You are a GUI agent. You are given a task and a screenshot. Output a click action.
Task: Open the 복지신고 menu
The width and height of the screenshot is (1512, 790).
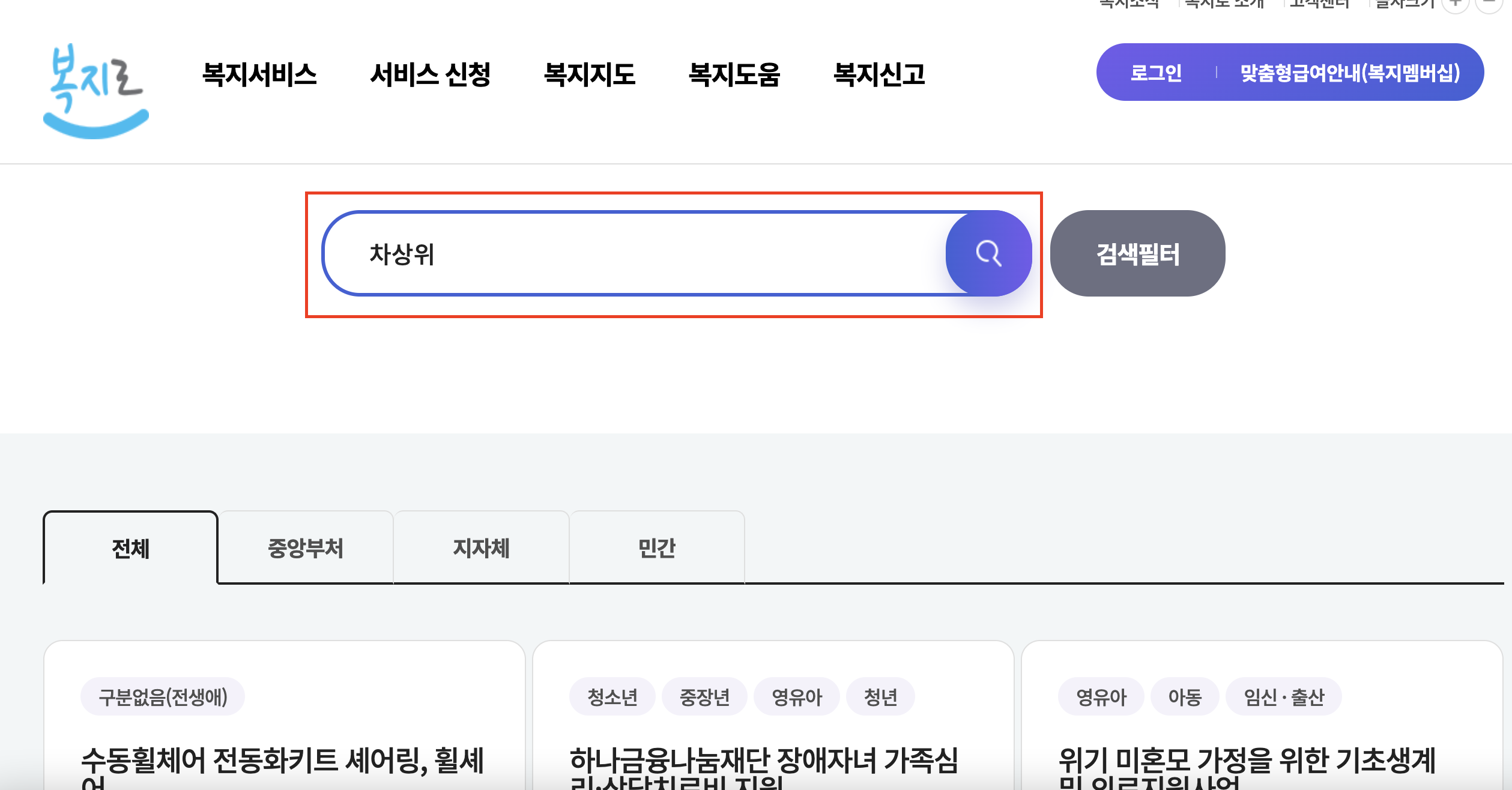pyautogui.click(x=879, y=74)
